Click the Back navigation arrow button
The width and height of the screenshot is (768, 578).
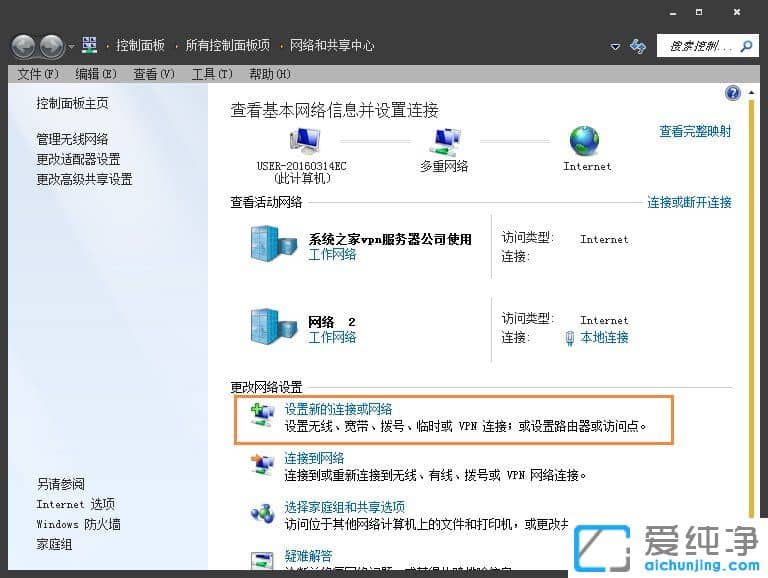pyautogui.click(x=23, y=47)
